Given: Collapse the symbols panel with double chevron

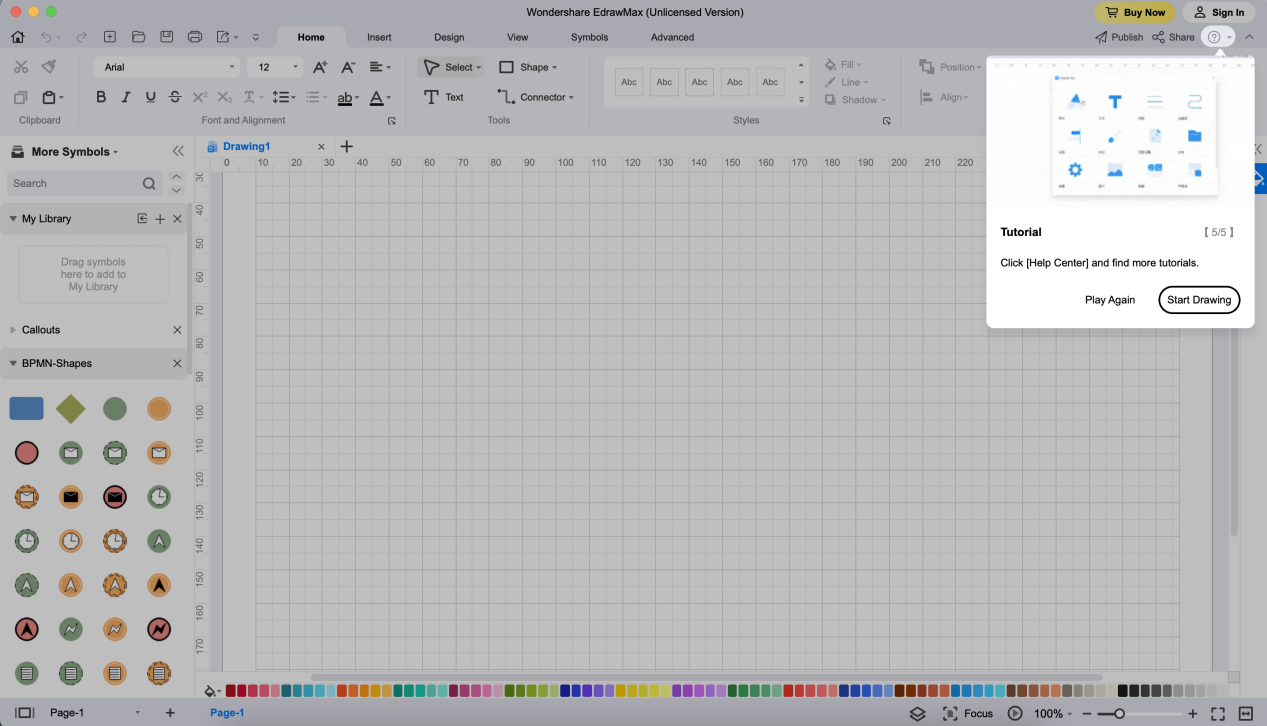Looking at the screenshot, I should [x=178, y=151].
